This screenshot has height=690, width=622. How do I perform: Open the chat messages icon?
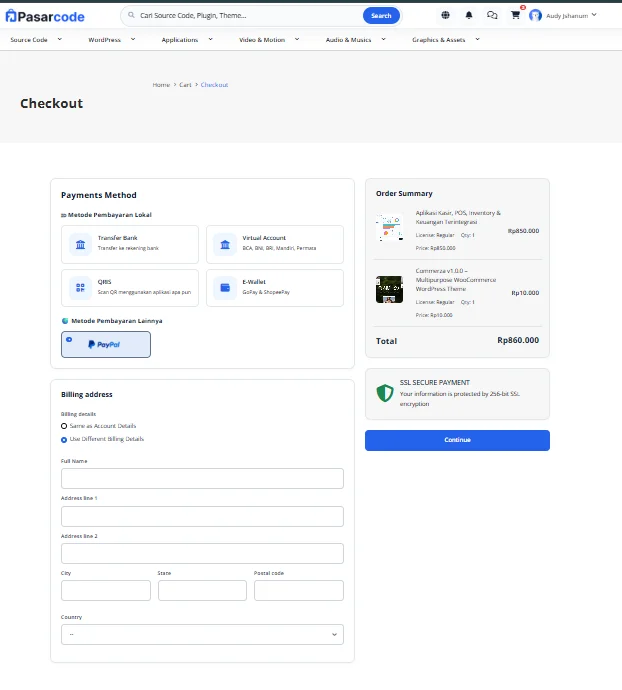click(492, 15)
